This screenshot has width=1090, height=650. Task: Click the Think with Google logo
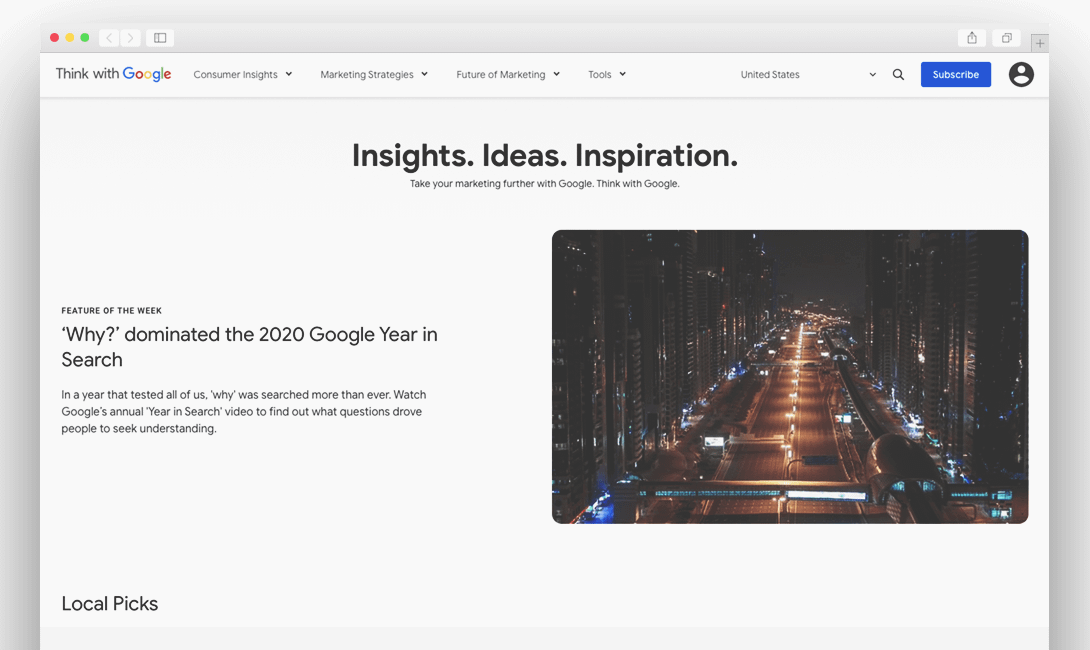coord(113,74)
